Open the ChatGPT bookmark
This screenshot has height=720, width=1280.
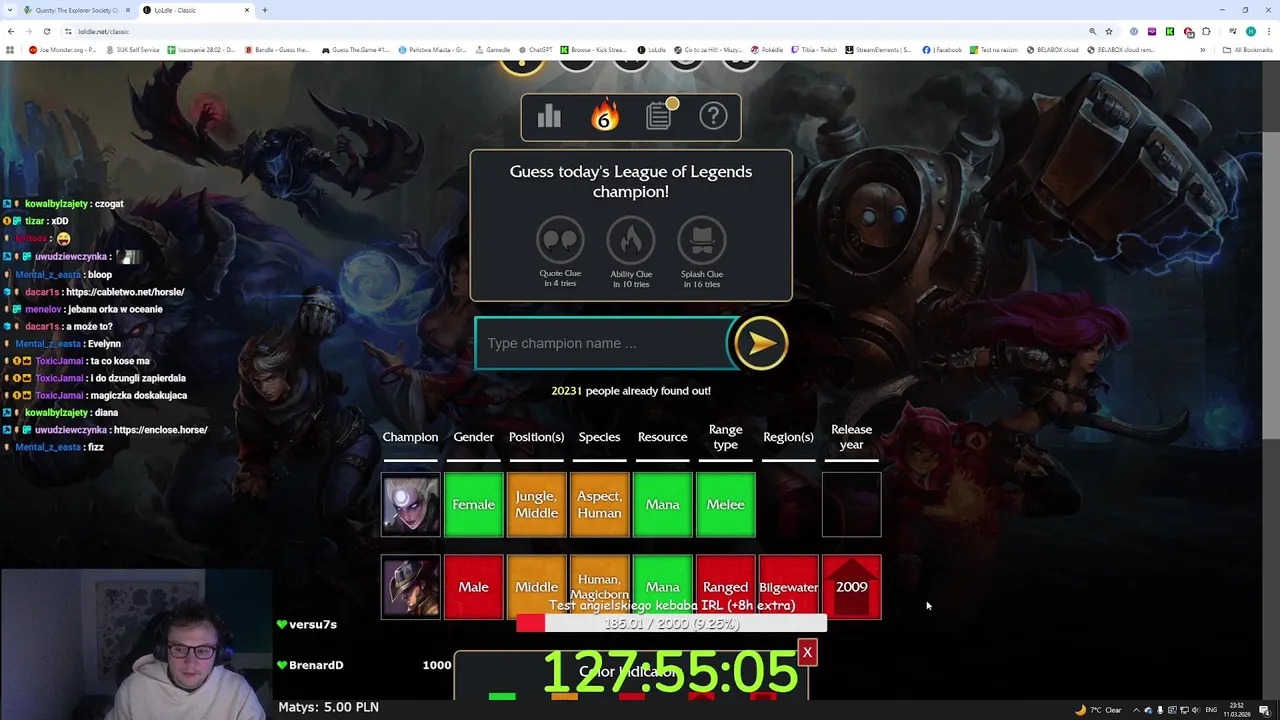(x=535, y=50)
